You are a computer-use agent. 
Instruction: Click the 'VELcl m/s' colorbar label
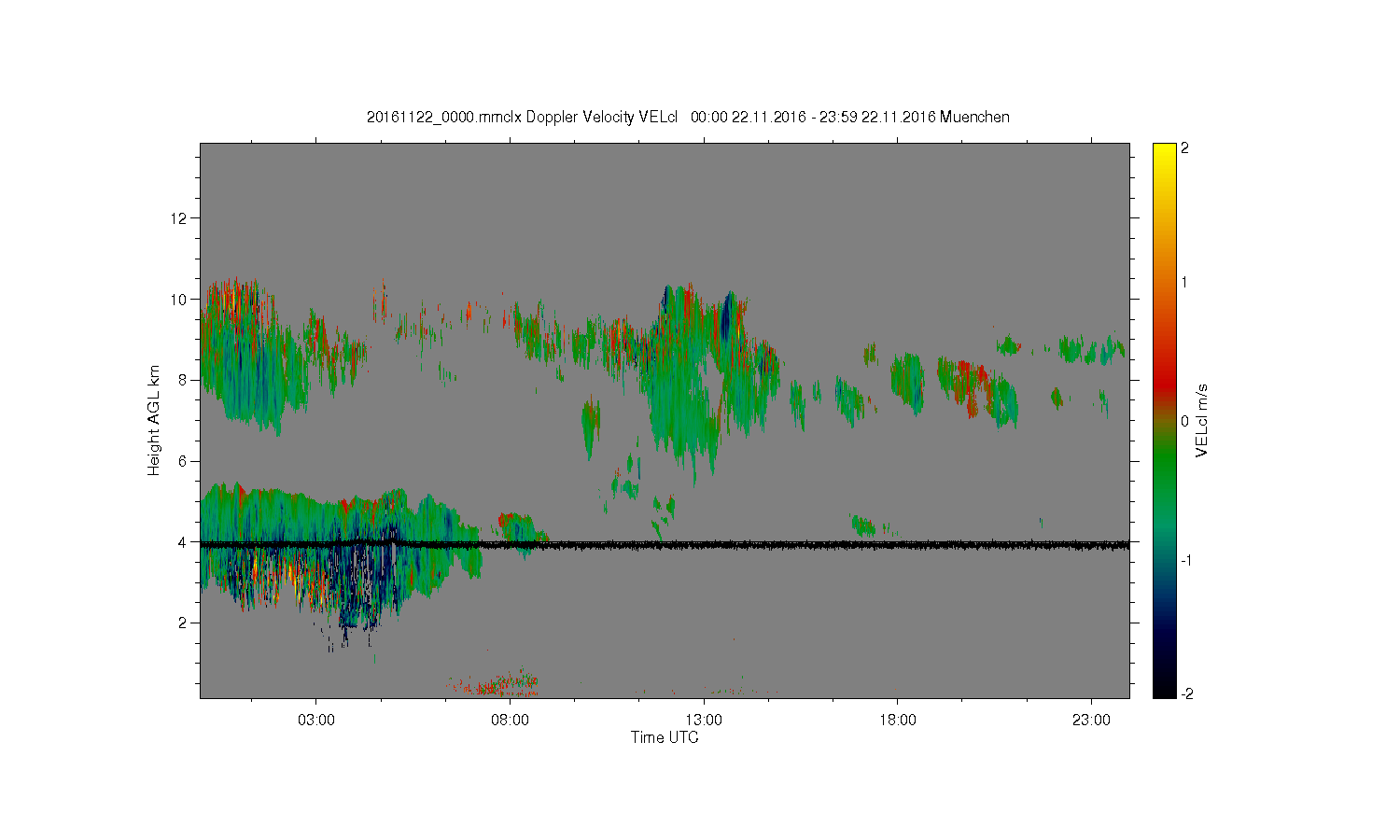click(1202, 420)
